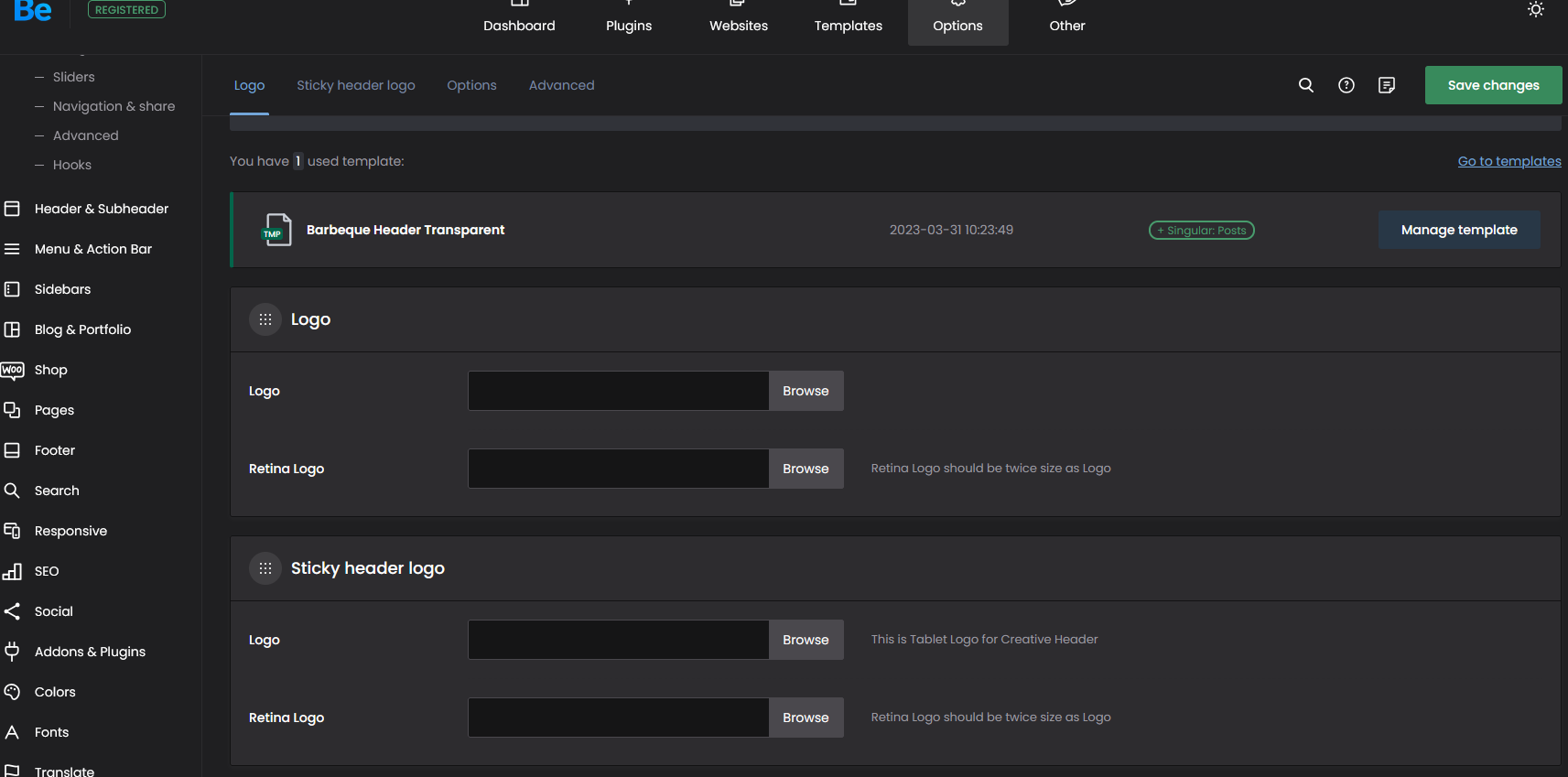Click the Social share icon

coord(12,611)
